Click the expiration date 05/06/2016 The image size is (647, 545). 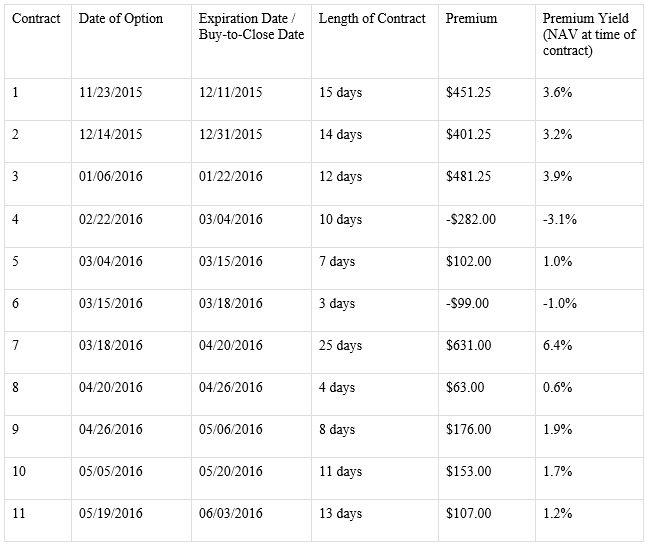230,430
